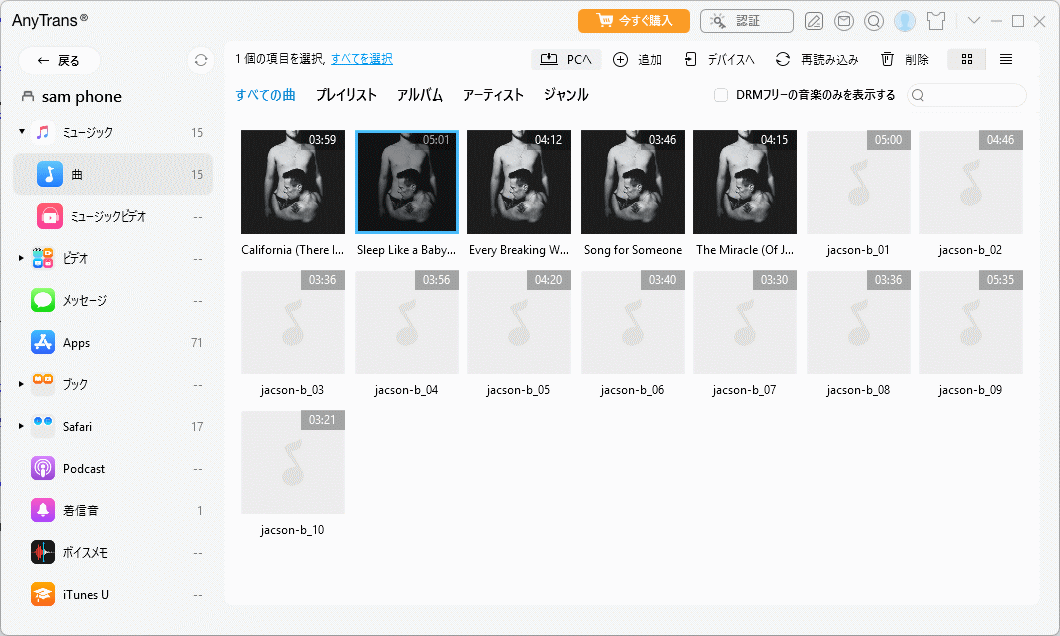Screen dimensions: 1060x636
Task: Select jacson-b_04 song thumbnail
Action: [407, 322]
